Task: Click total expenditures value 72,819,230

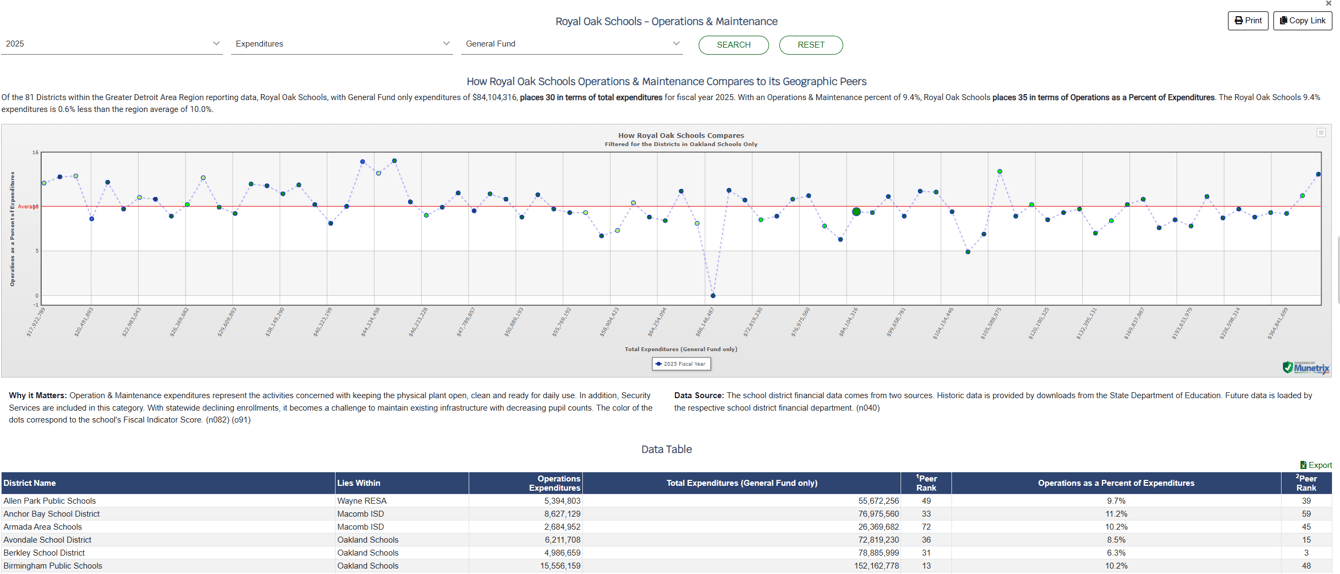Action: (x=877, y=540)
